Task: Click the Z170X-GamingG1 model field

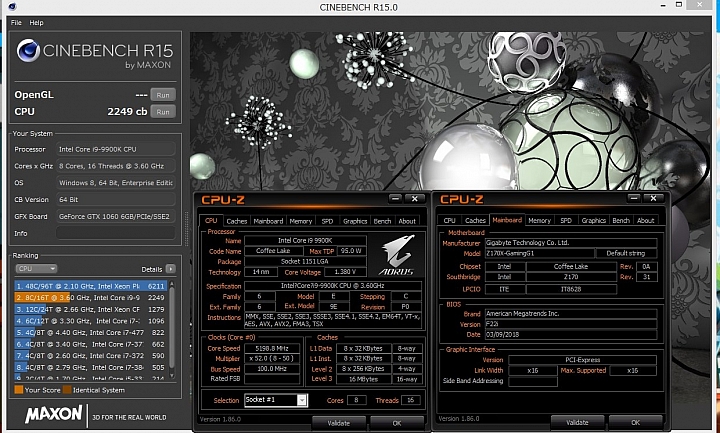Action: tap(539, 253)
